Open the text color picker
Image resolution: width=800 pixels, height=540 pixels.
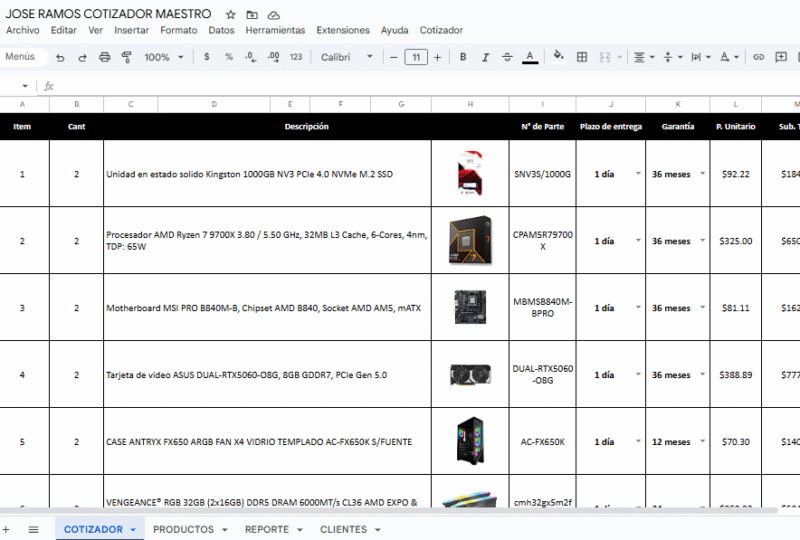coord(530,57)
